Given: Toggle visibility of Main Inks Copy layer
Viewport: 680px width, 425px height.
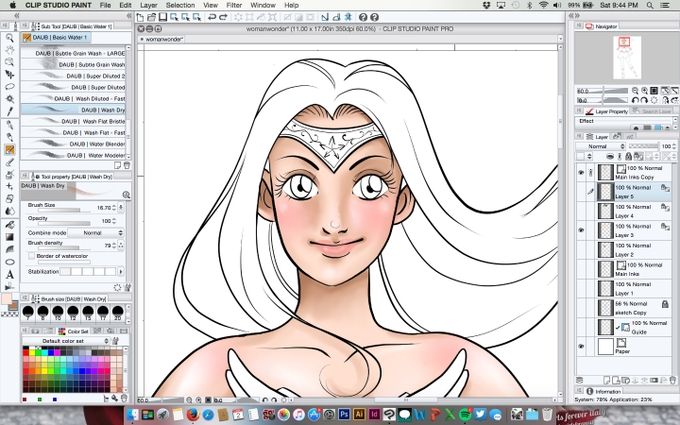Looking at the screenshot, I should [581, 173].
